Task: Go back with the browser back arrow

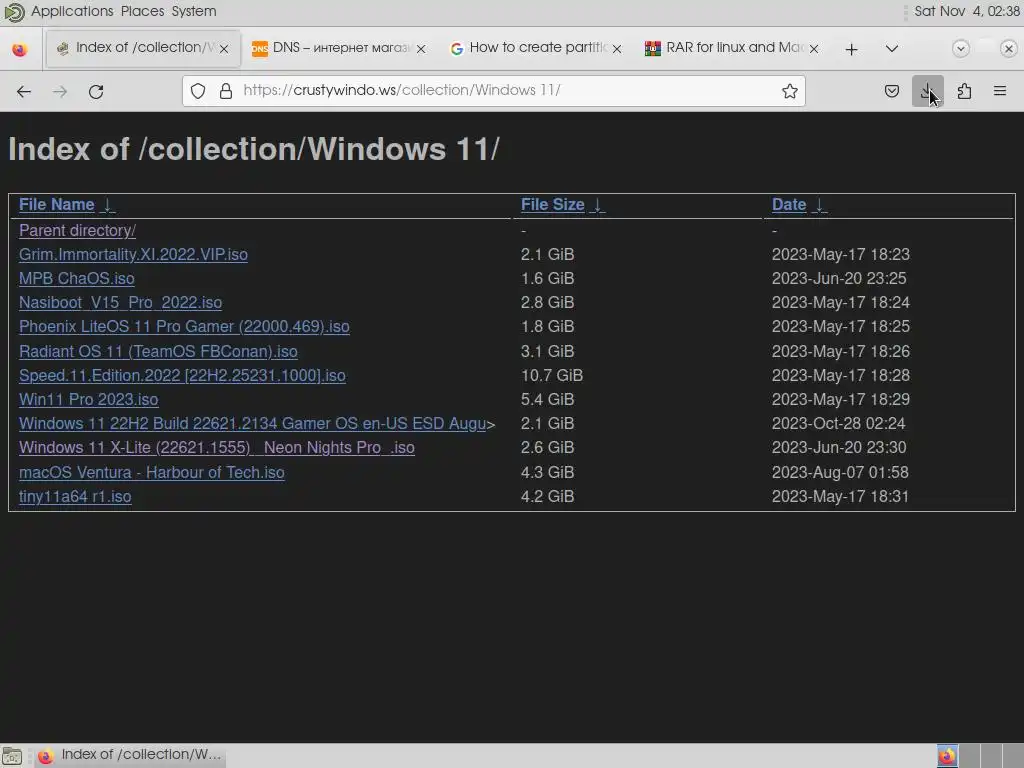Action: pyautogui.click(x=24, y=91)
